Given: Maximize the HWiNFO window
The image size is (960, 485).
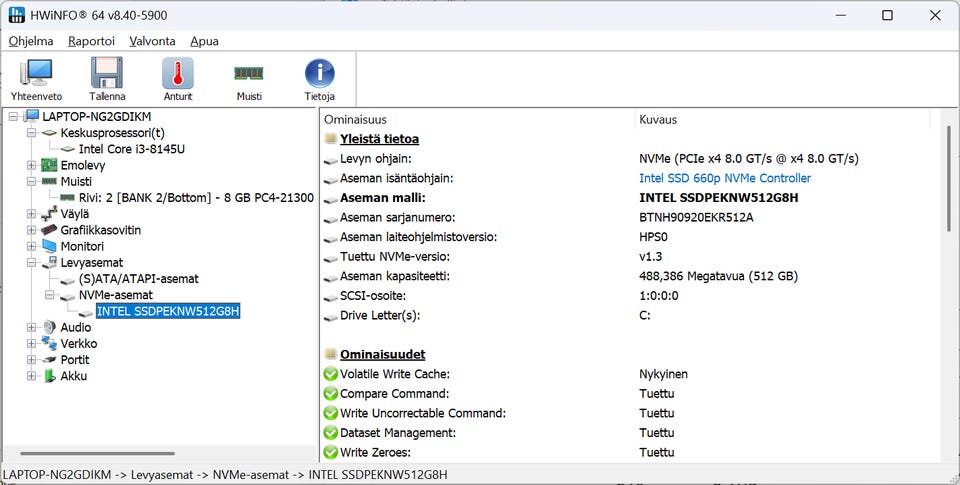Looking at the screenshot, I should 887,15.
